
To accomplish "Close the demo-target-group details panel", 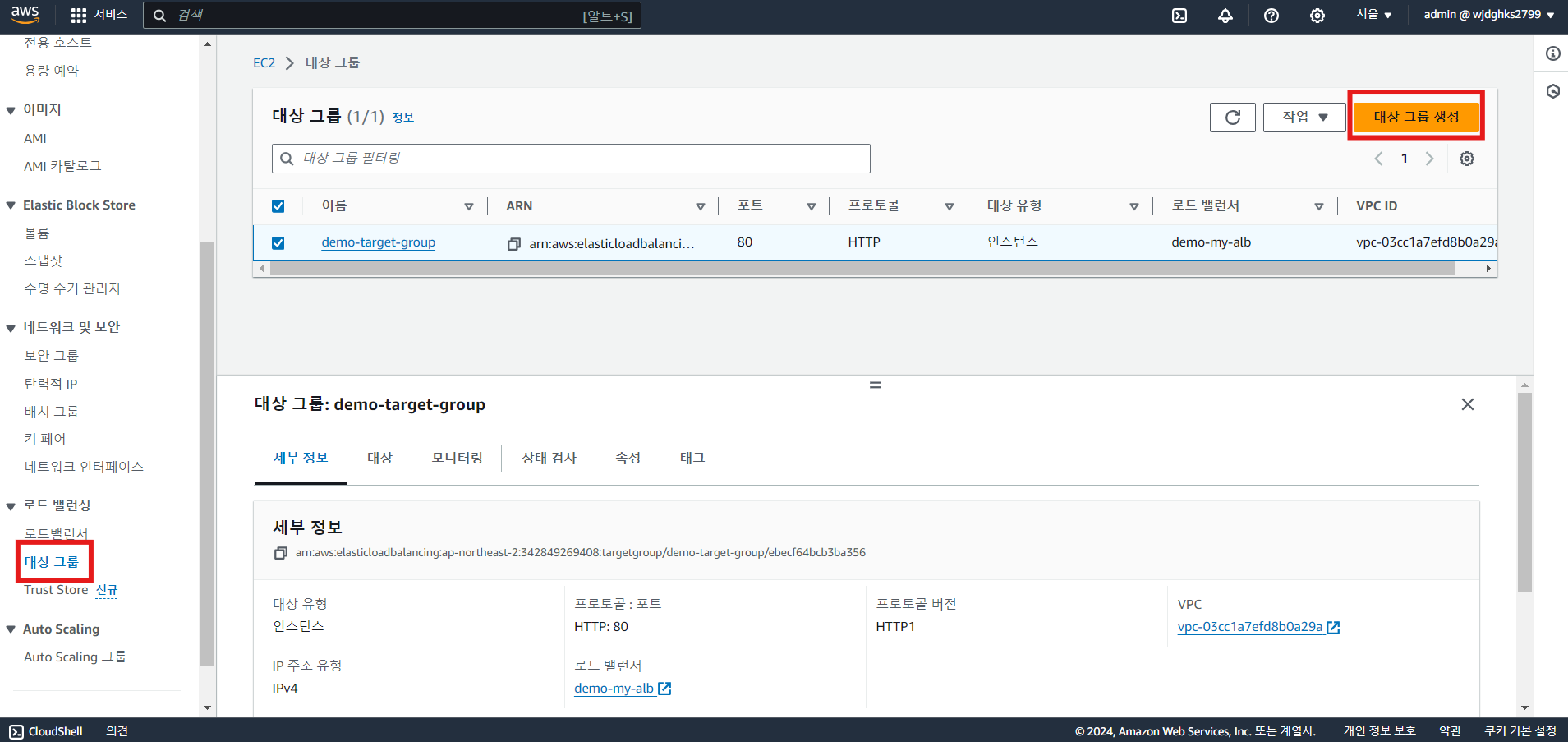I will click(1468, 404).
